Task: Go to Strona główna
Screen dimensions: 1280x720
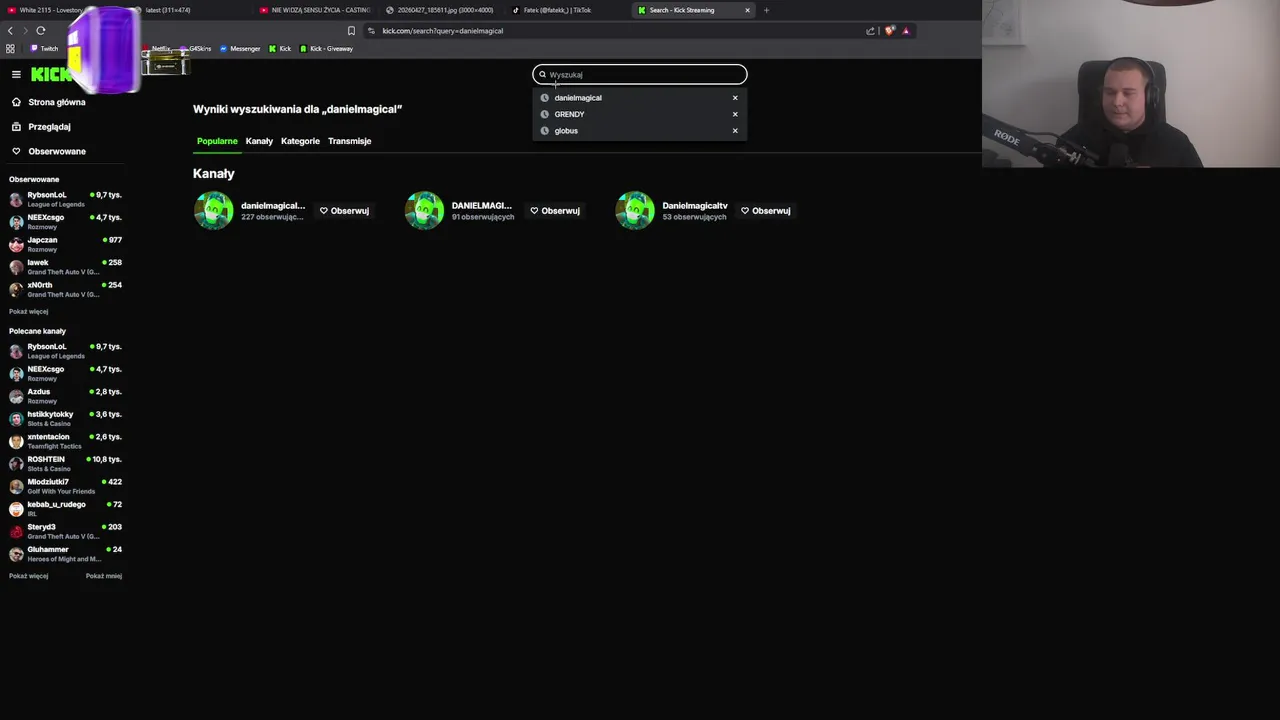Action: (56, 102)
